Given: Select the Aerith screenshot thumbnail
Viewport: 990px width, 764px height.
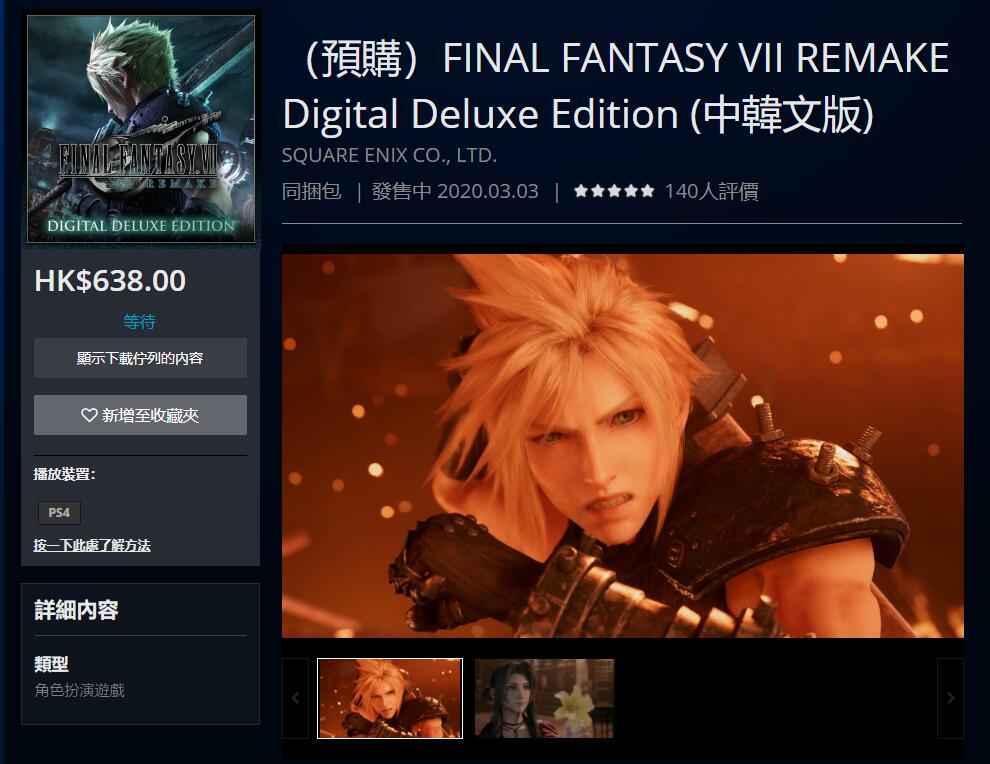Looking at the screenshot, I should click(x=544, y=698).
